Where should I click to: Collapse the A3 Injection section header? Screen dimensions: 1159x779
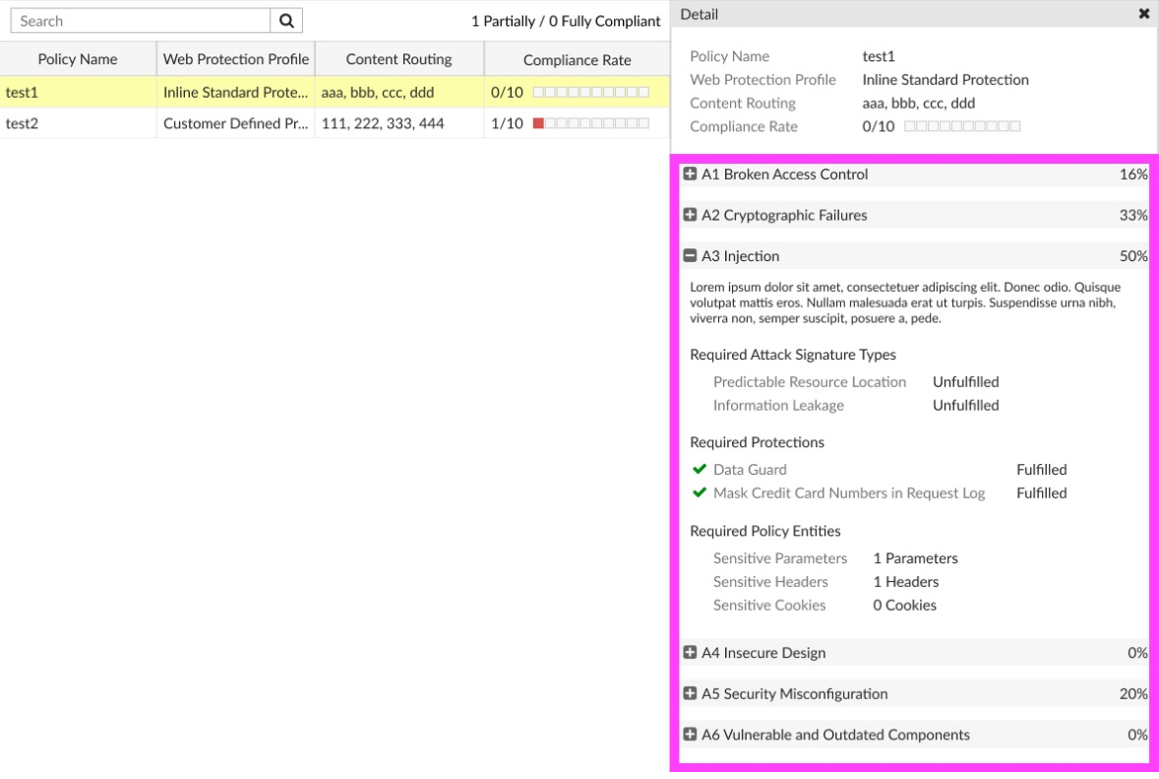tap(915, 256)
